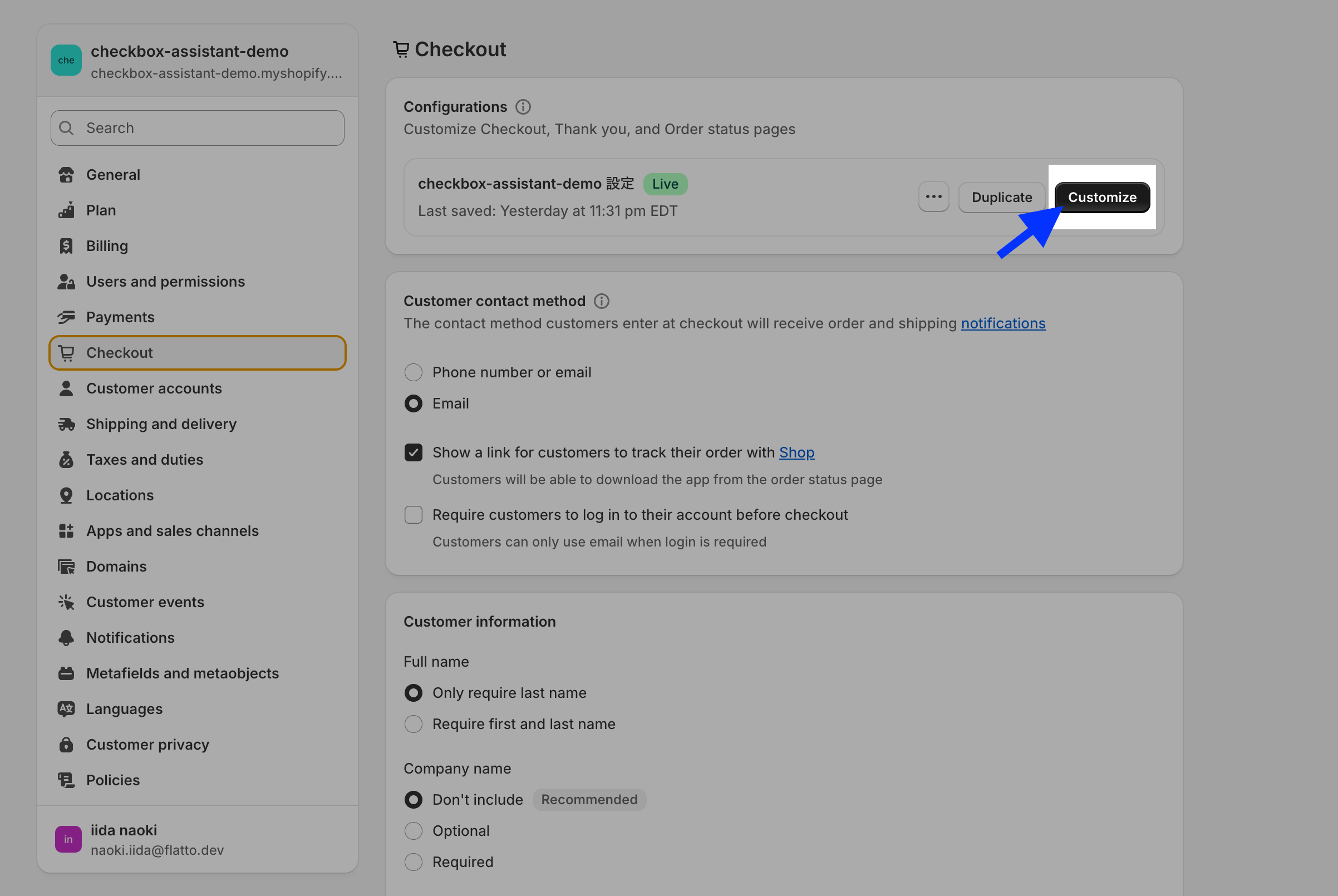Open the notifications link
This screenshot has width=1338, height=896.
pos(1002,323)
